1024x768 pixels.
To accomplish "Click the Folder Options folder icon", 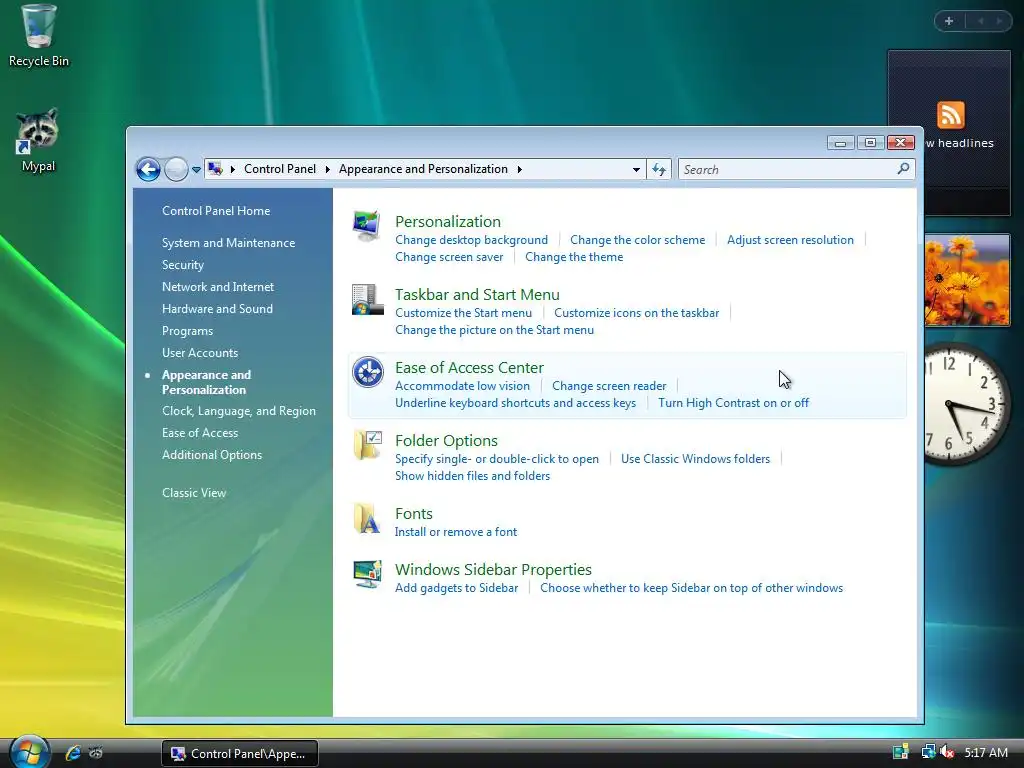I will (x=368, y=445).
